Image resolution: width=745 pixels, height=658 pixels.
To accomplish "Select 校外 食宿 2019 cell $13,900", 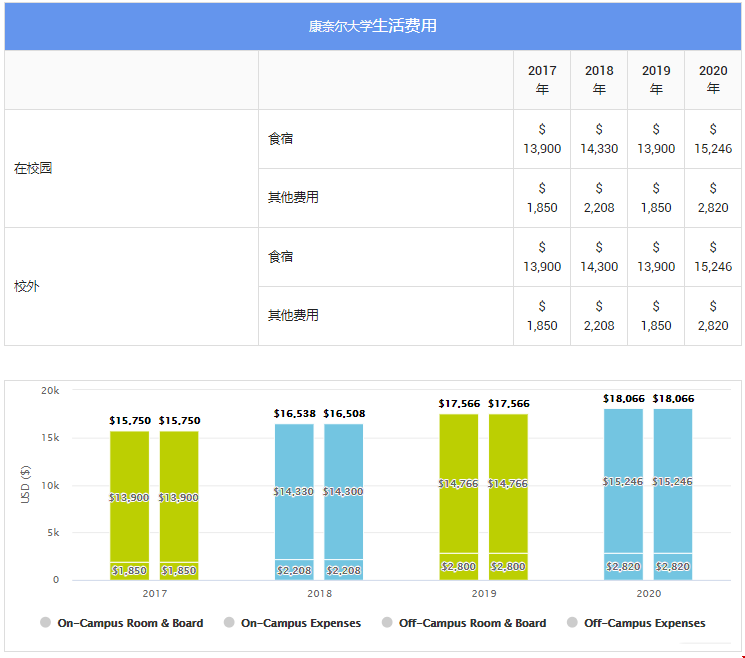I will click(x=656, y=257).
